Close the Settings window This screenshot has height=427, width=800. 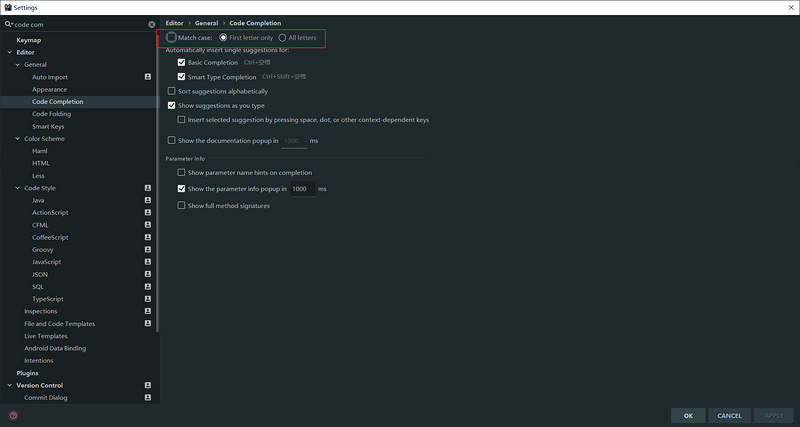[791, 8]
